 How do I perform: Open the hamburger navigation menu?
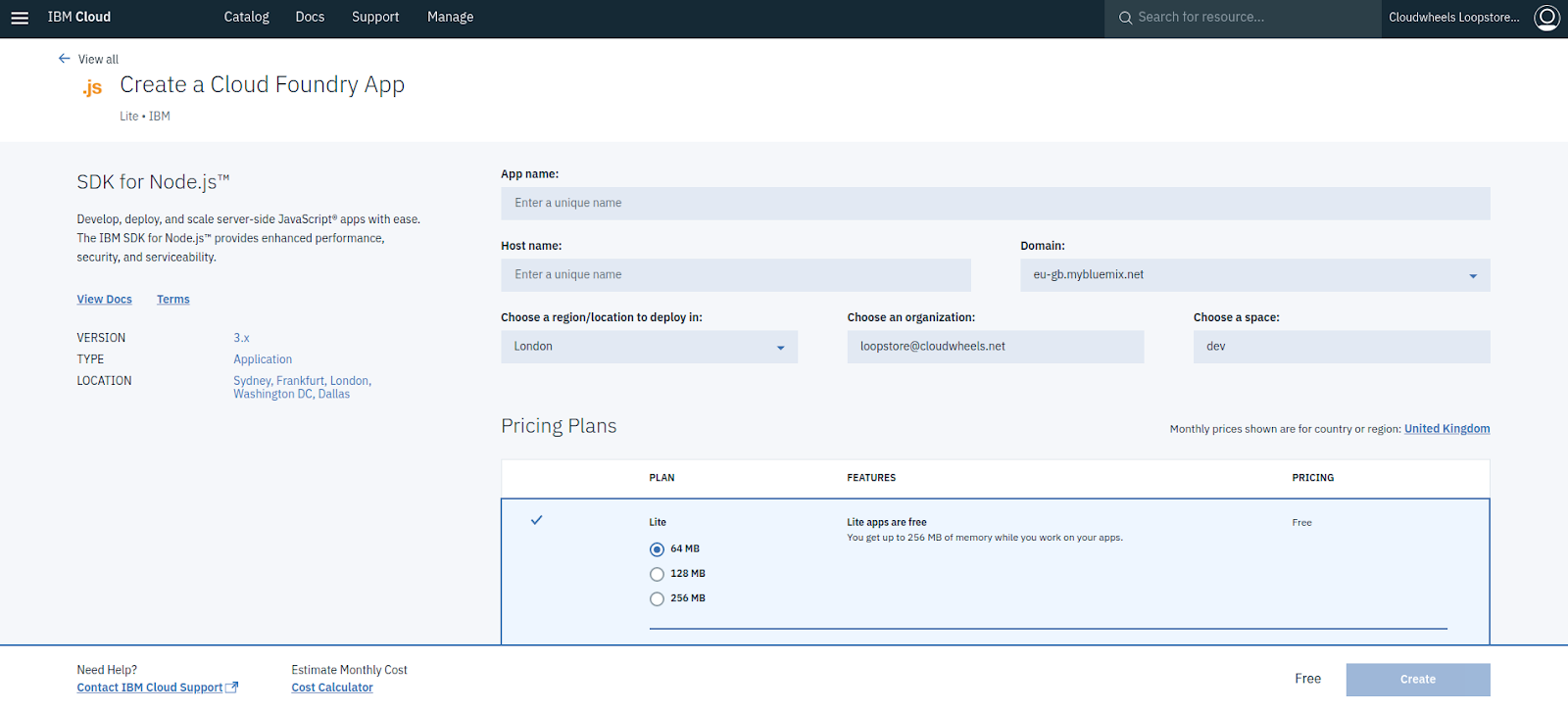(20, 18)
